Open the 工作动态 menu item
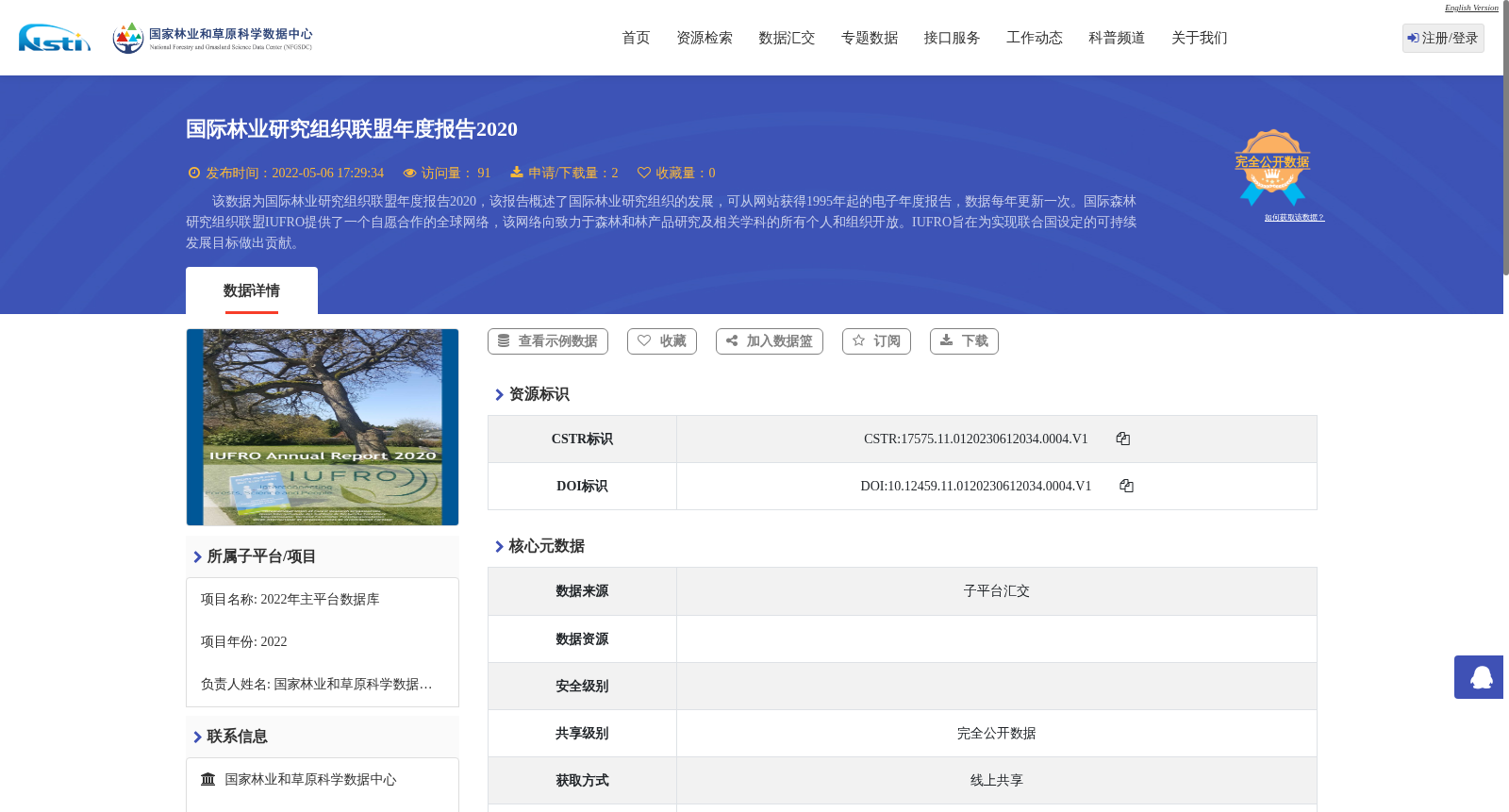 (x=1035, y=38)
